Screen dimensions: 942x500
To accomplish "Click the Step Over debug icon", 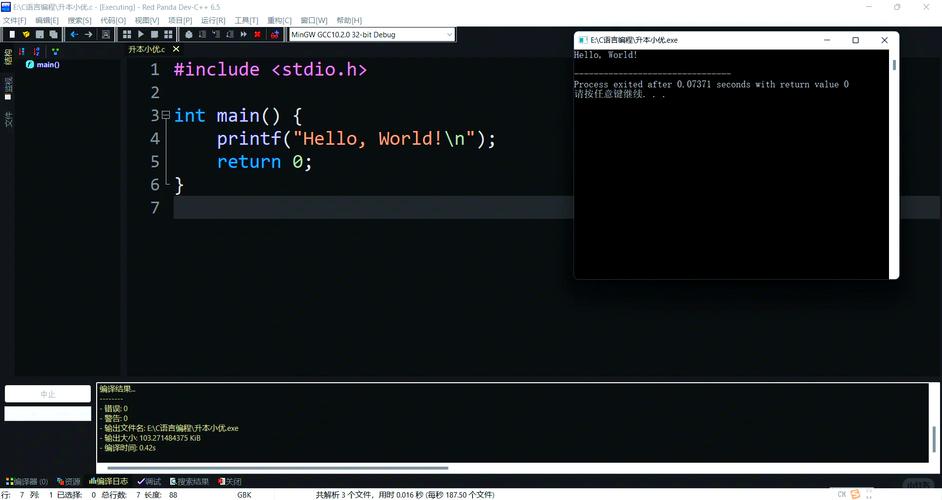I will 202,35.
